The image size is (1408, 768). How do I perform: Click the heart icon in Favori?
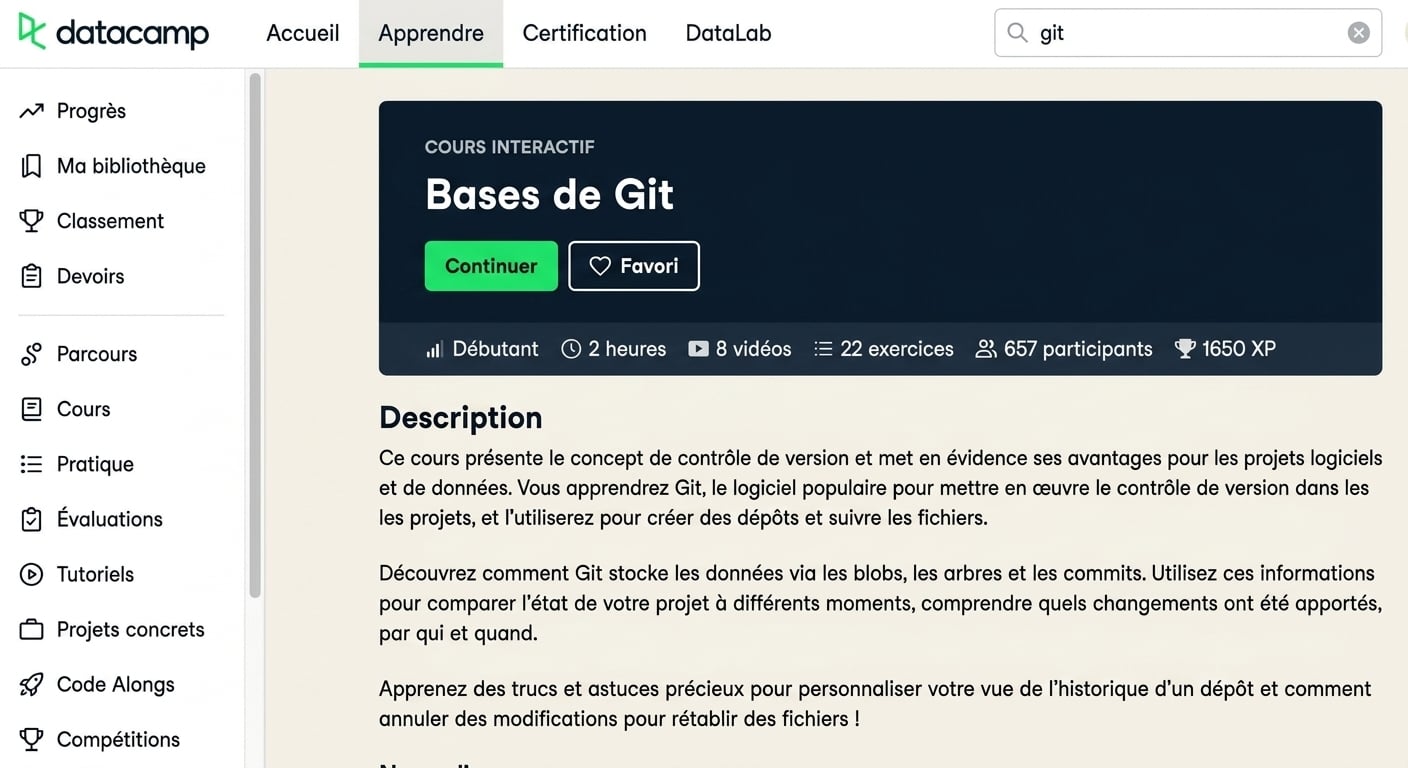(x=600, y=266)
